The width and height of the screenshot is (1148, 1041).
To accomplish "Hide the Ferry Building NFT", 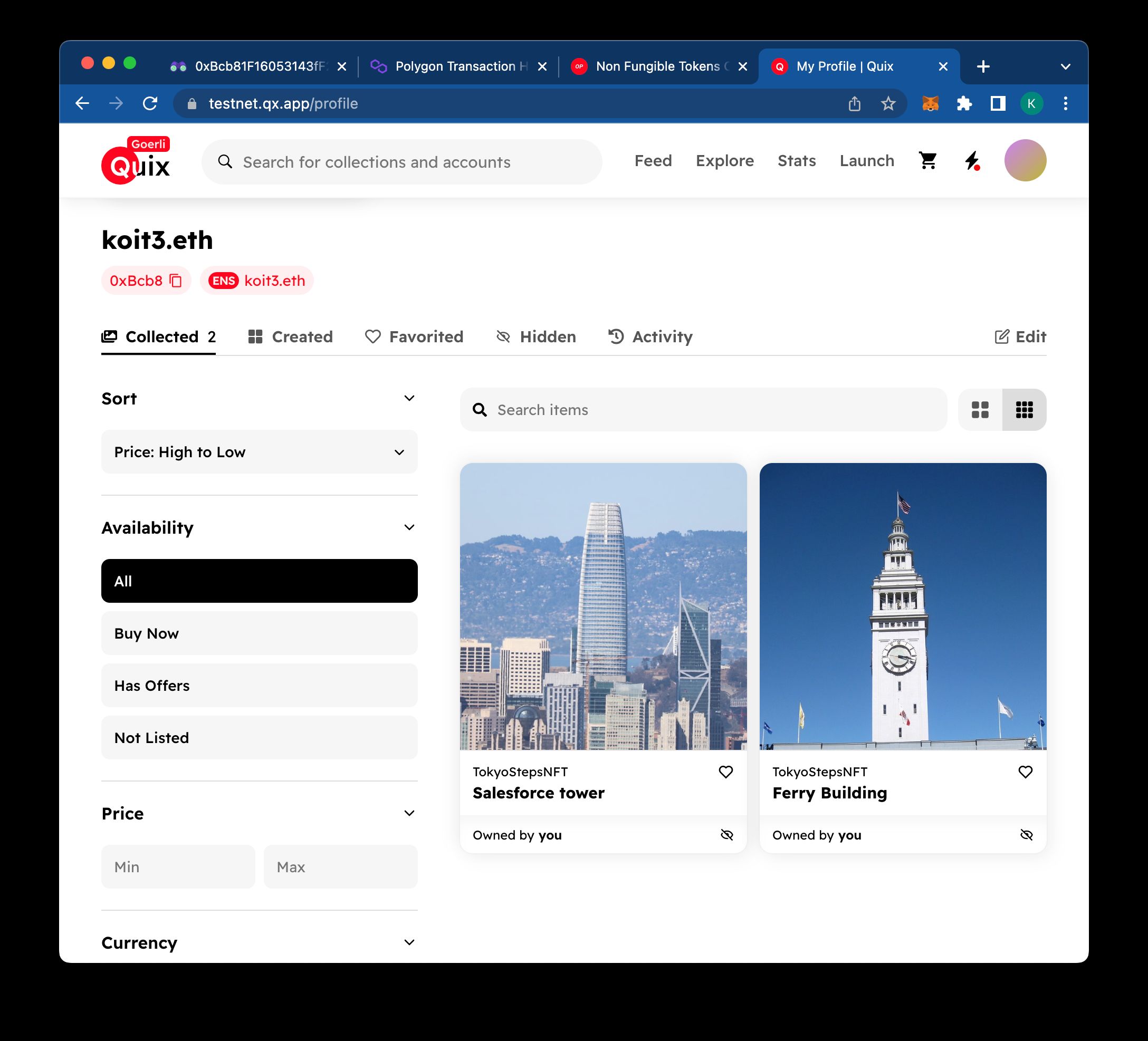I will coord(1026,835).
